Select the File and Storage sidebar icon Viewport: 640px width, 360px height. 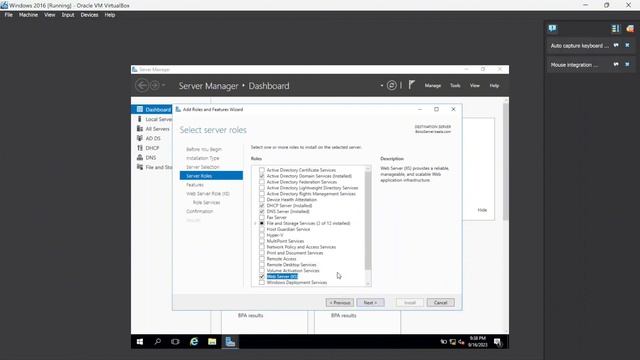pyautogui.click(x=140, y=167)
